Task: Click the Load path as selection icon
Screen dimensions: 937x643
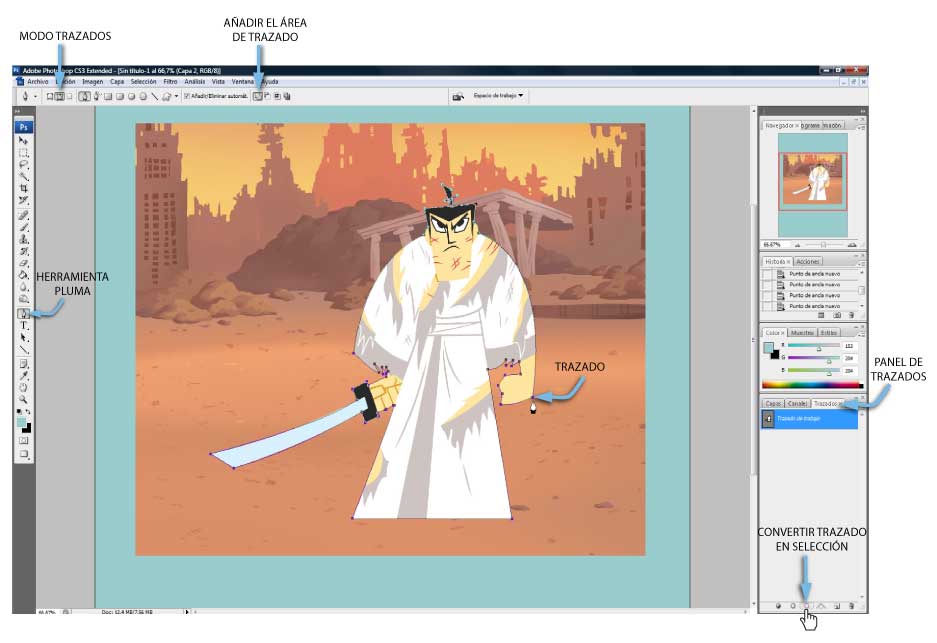Action: point(806,606)
